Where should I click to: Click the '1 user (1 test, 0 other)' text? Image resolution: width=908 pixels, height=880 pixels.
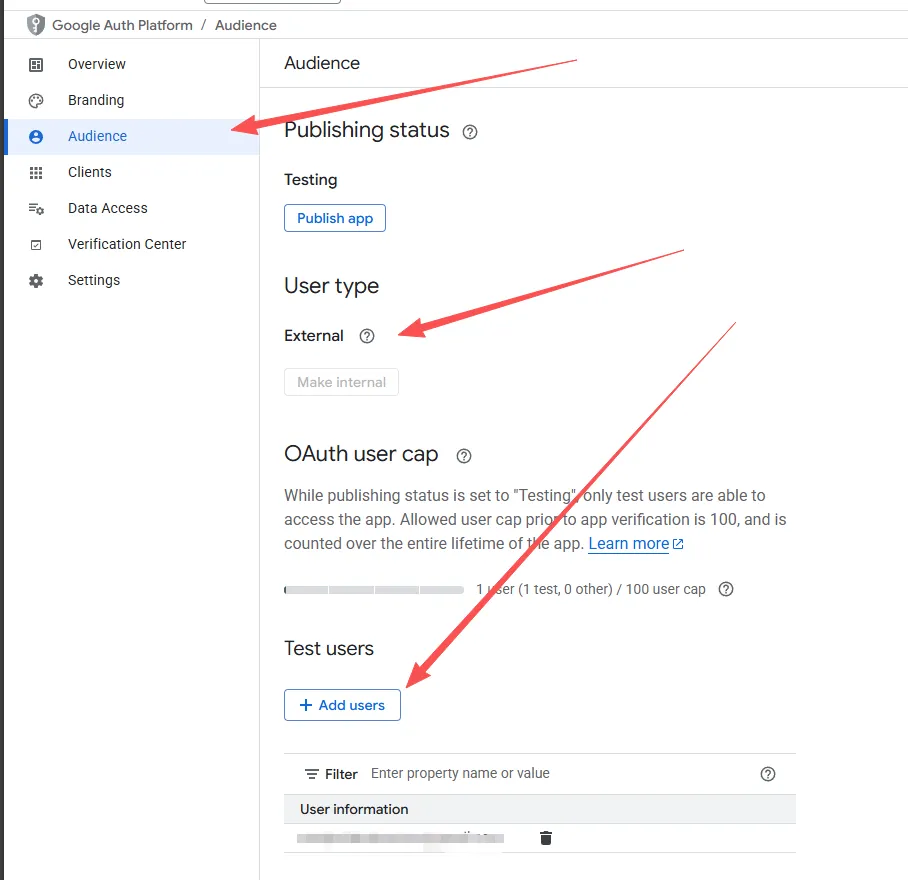click(544, 589)
